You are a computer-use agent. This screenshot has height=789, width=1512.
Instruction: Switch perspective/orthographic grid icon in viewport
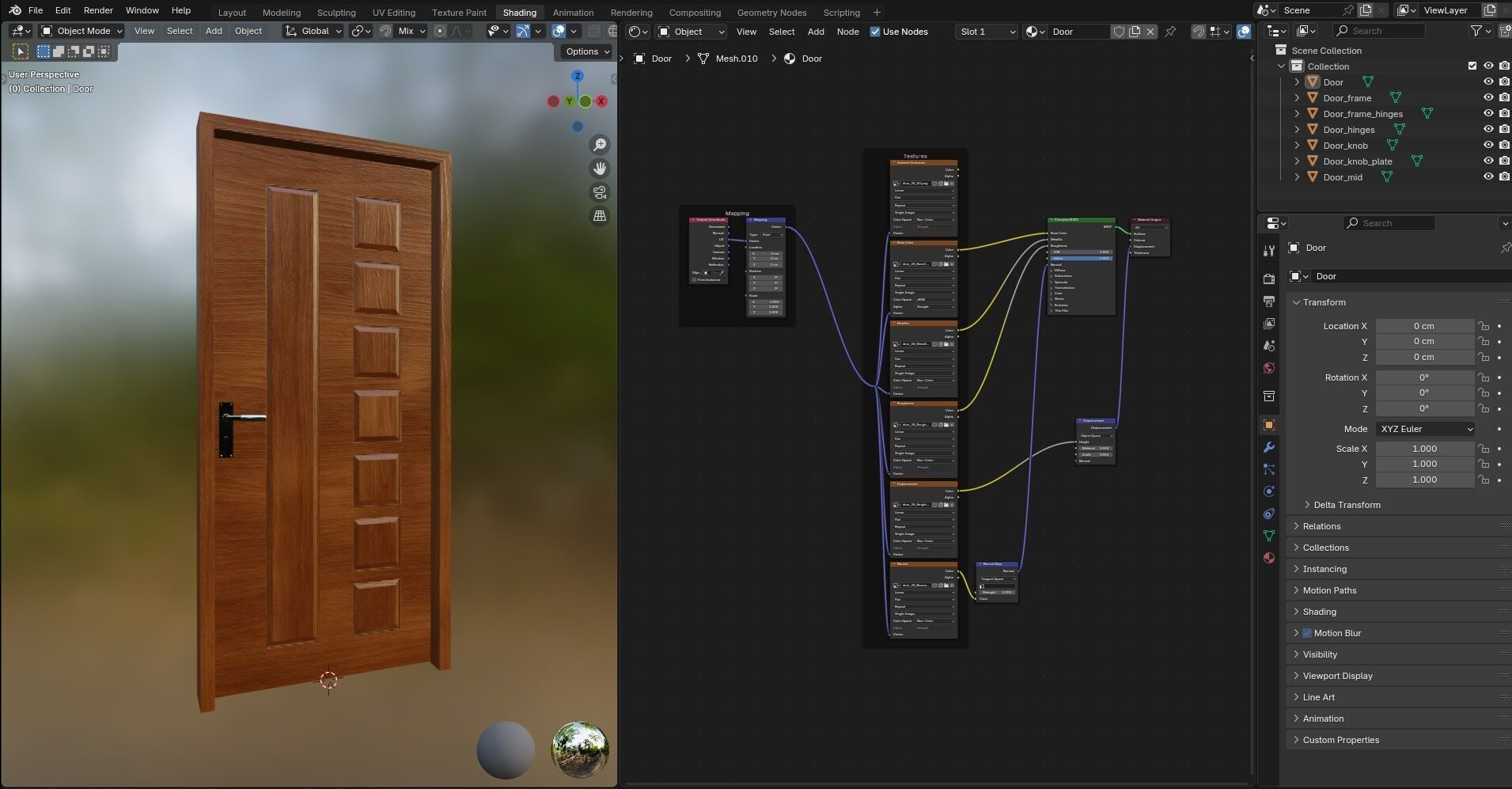600,216
